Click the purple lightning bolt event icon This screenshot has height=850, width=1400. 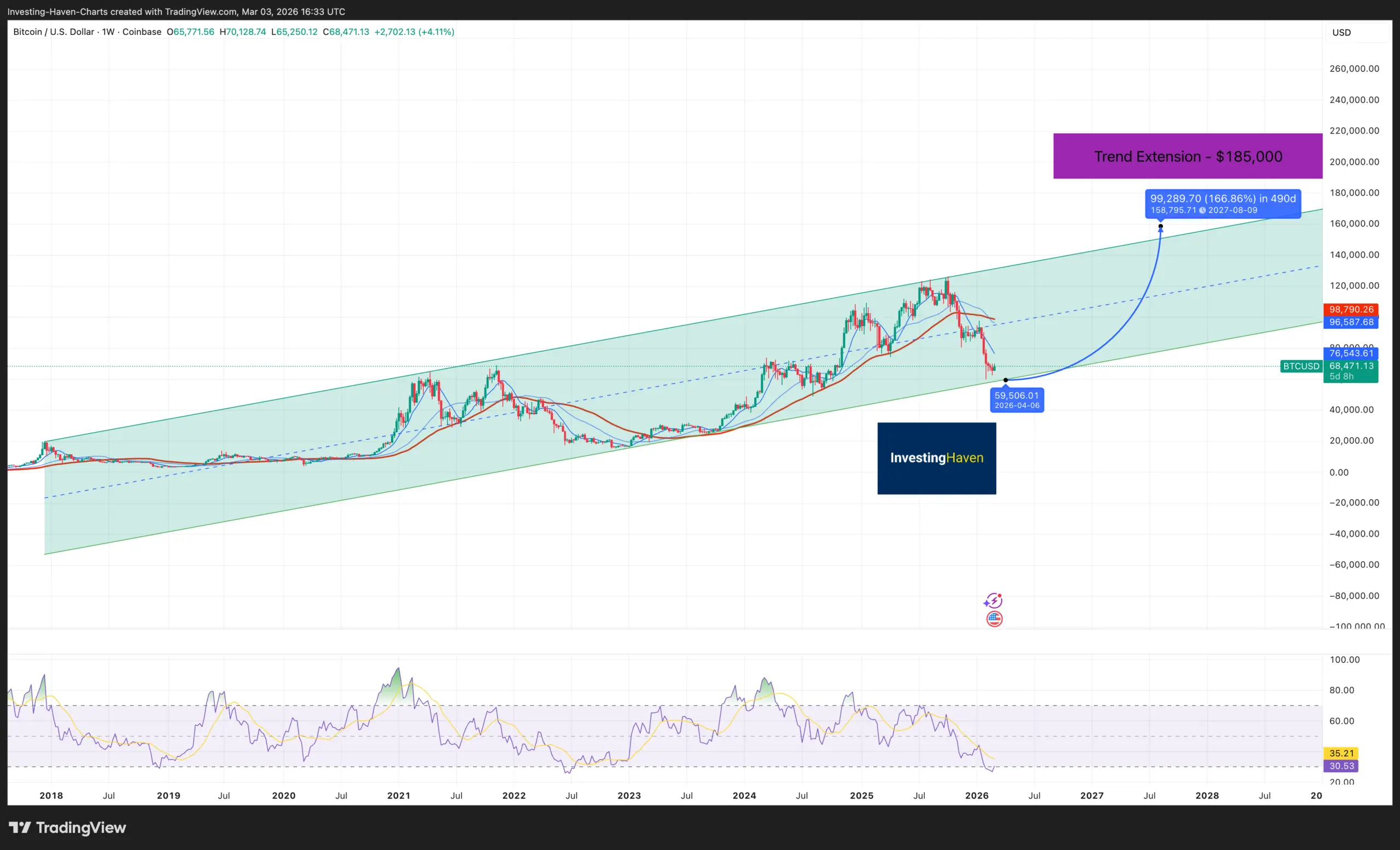coord(993,601)
